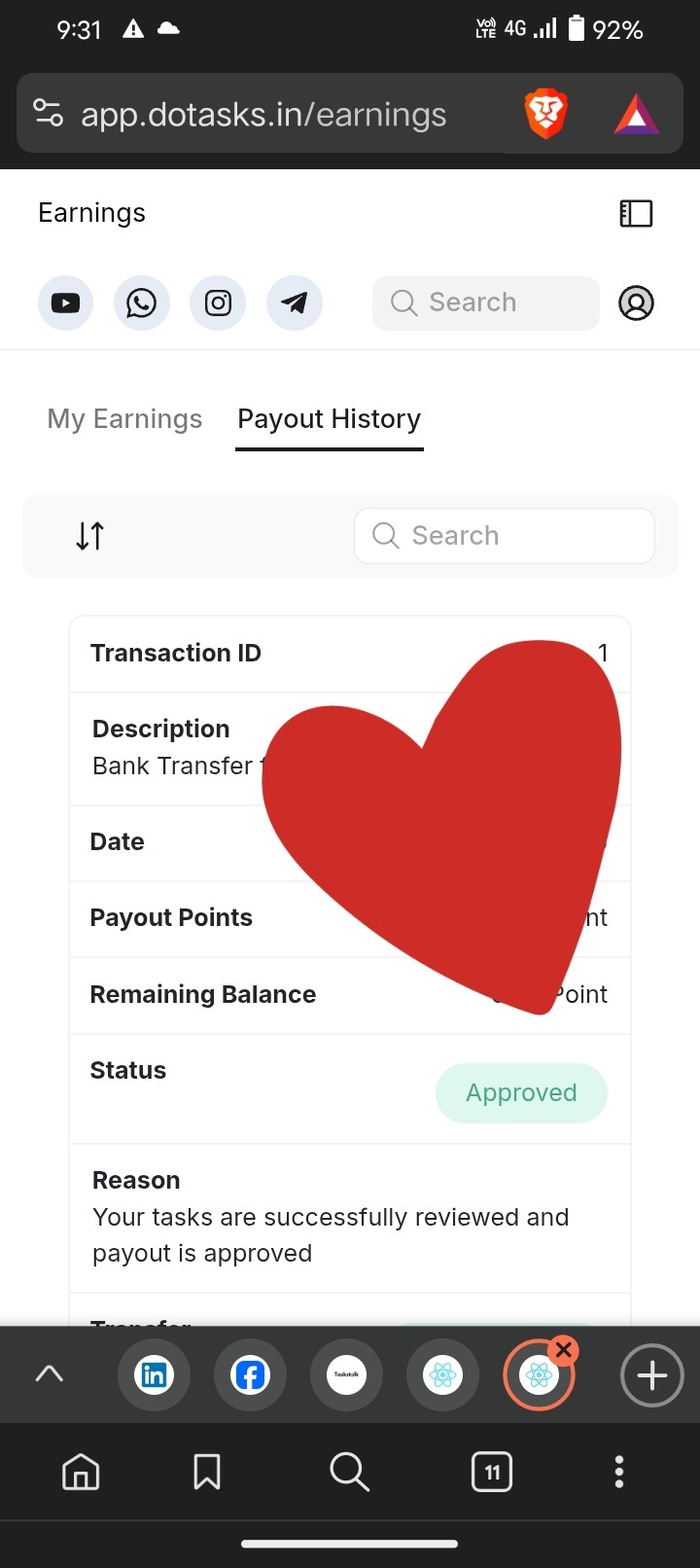The image size is (700, 1568).
Task: Open Brave Rewards triangle icon
Action: [637, 115]
